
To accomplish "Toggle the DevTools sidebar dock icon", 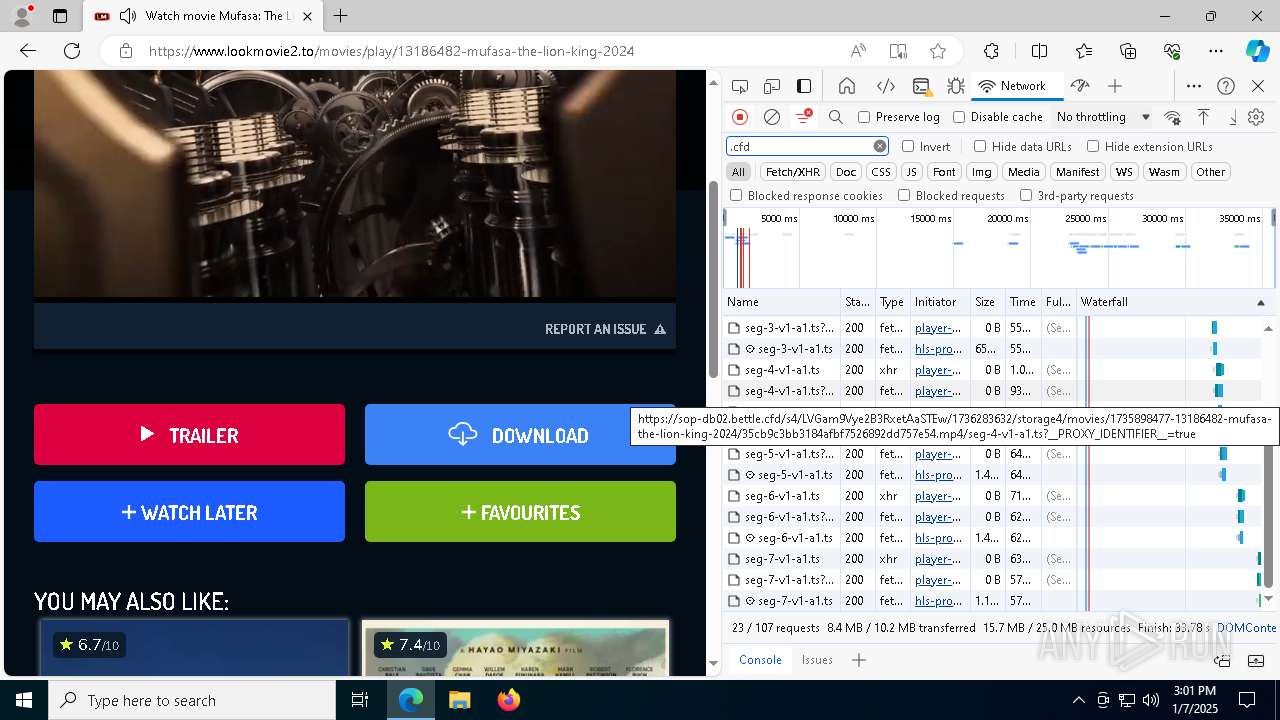I will 804,86.
